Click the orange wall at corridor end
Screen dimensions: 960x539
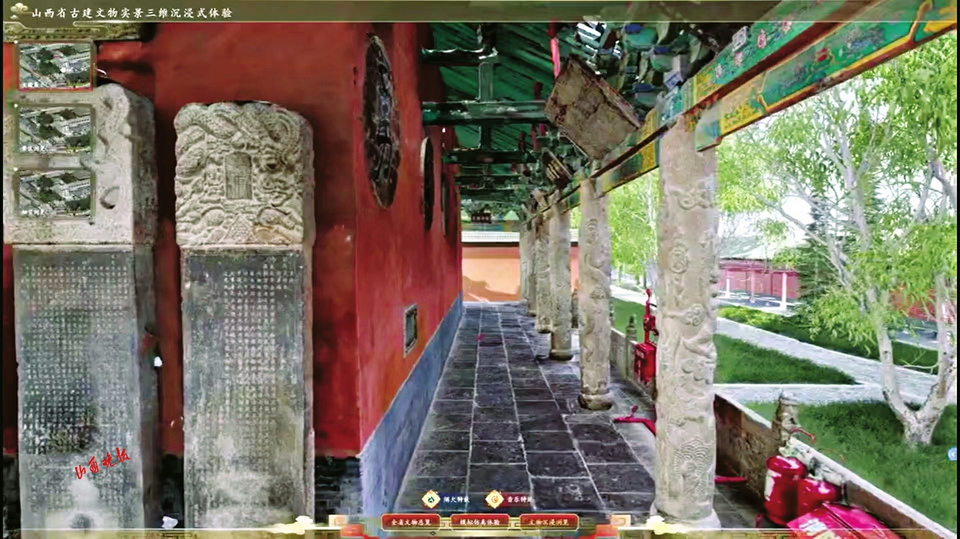click(490, 274)
